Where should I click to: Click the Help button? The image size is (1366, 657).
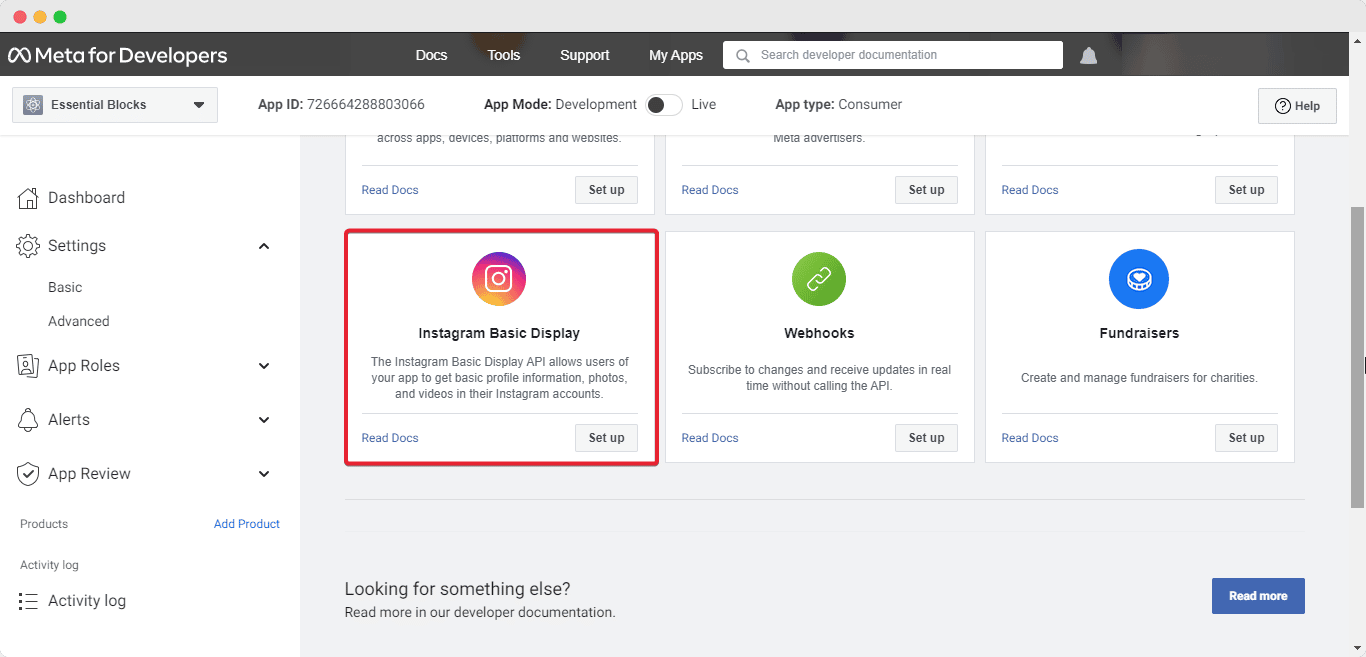1297,106
